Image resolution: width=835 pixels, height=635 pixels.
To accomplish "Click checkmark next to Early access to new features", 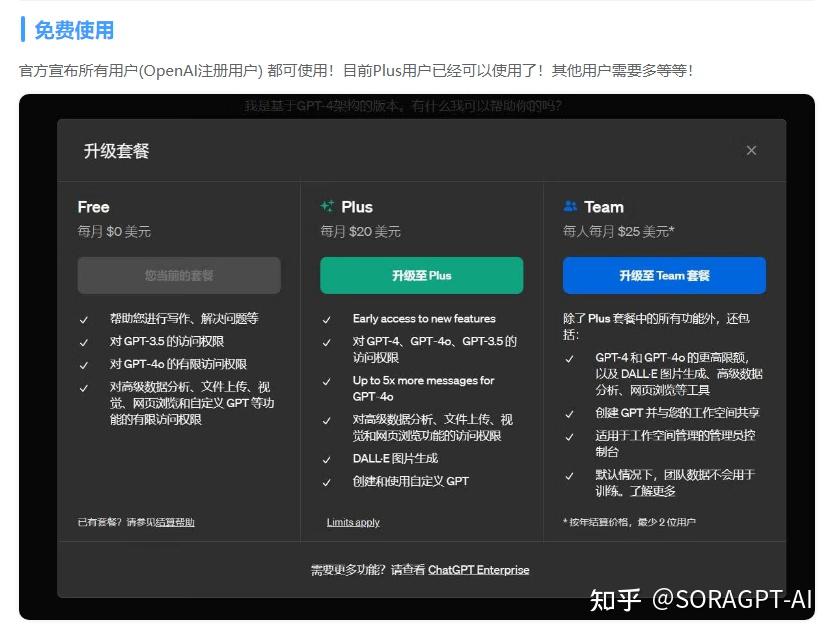I will click(x=327, y=318).
